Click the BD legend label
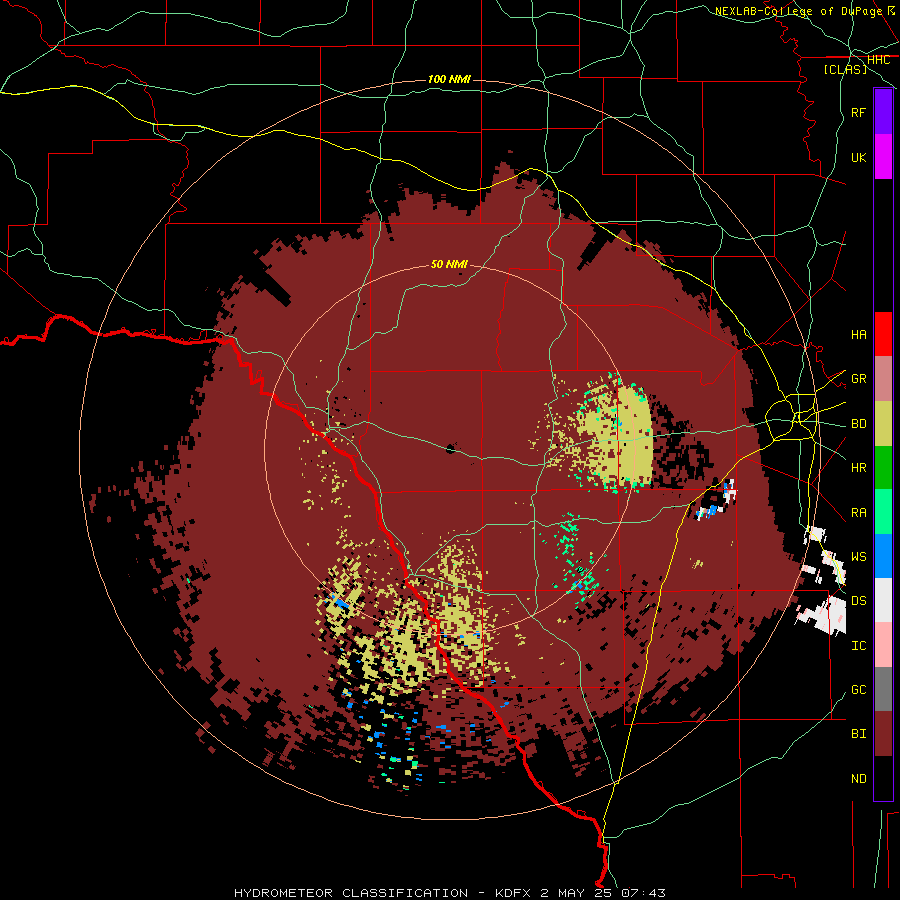 point(858,424)
